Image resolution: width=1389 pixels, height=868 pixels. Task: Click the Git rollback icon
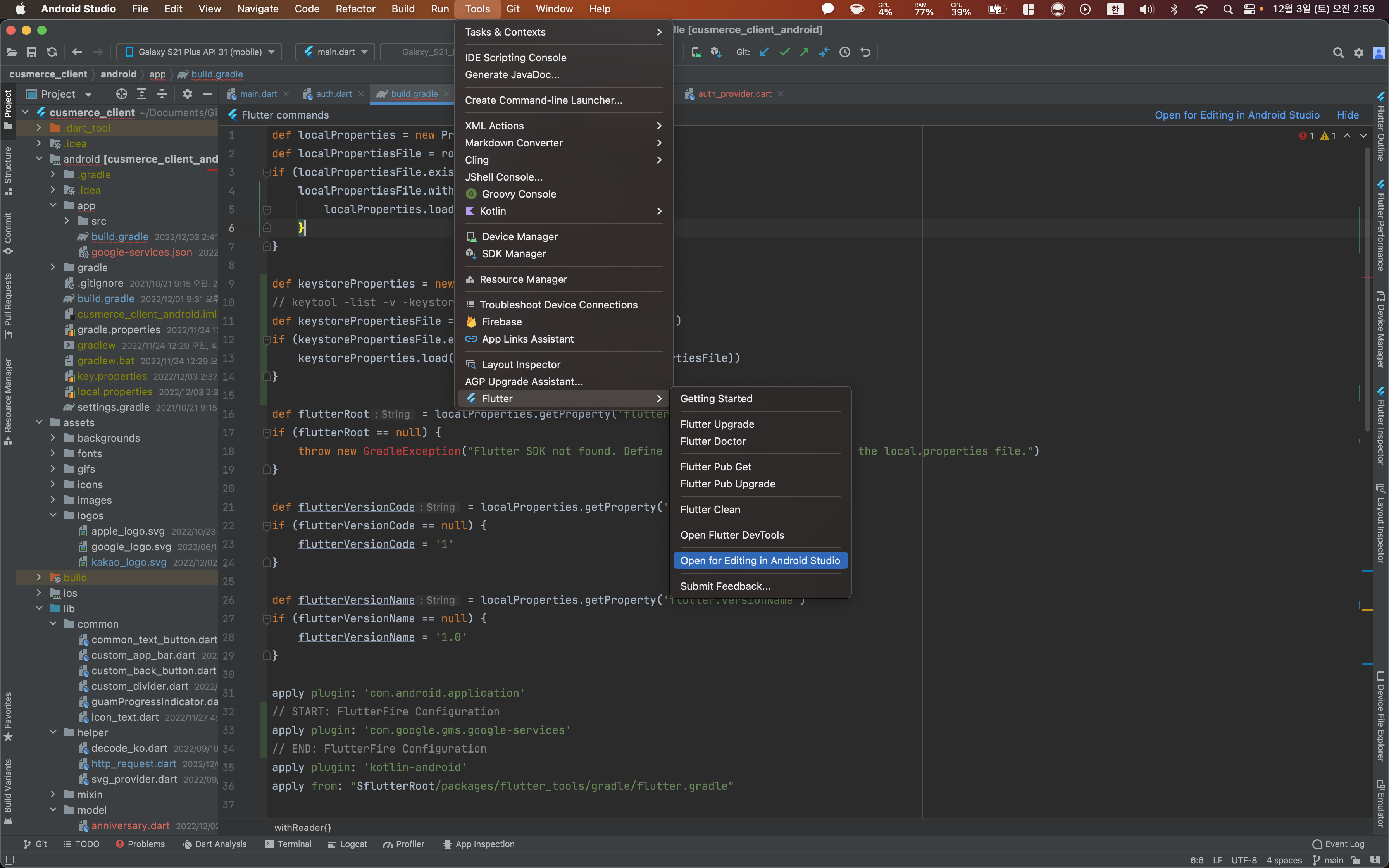[x=865, y=52]
